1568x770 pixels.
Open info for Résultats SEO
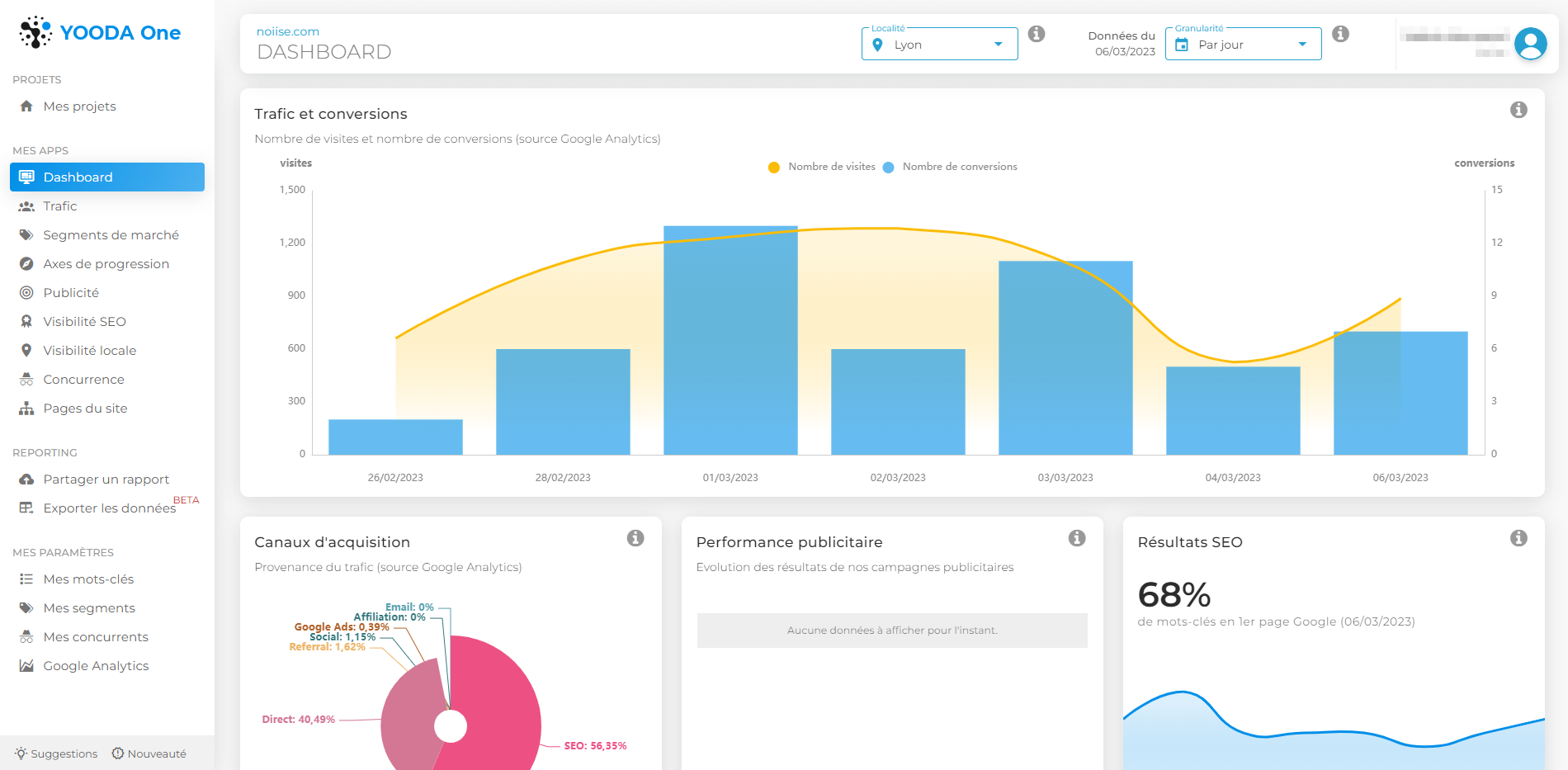pyautogui.click(x=1518, y=538)
